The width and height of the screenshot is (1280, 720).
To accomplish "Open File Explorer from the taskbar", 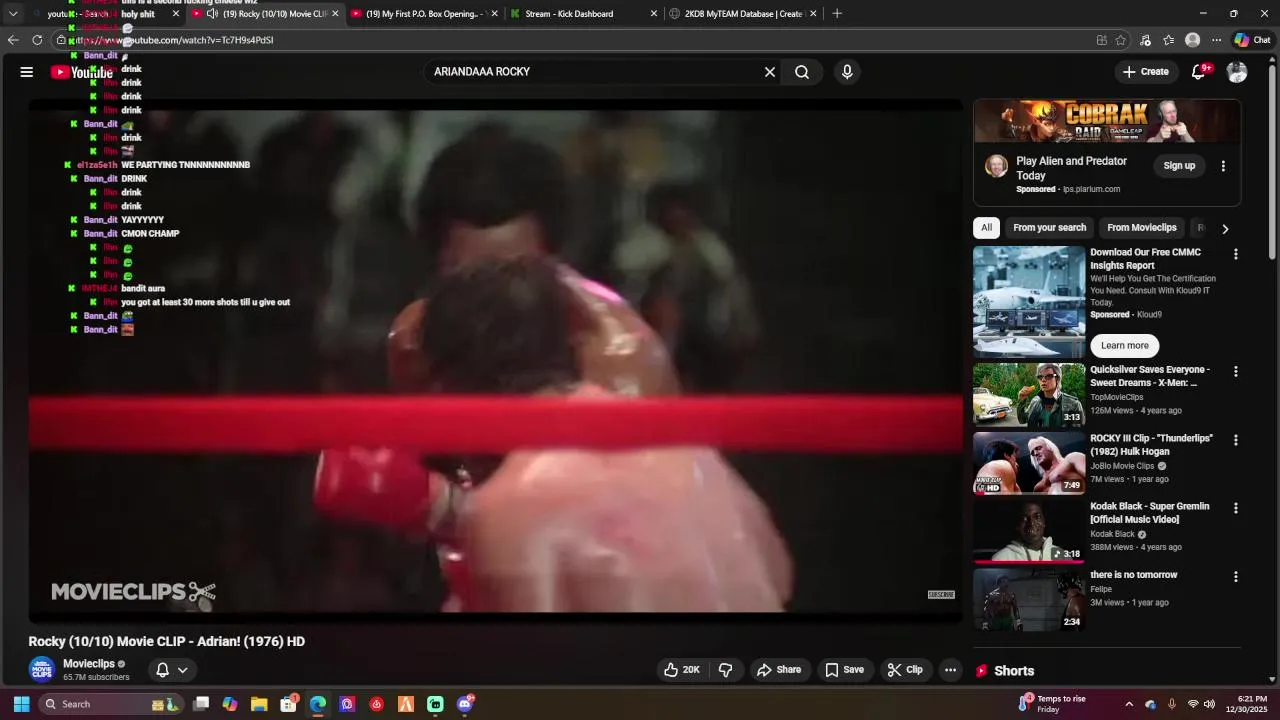I will click(259, 704).
